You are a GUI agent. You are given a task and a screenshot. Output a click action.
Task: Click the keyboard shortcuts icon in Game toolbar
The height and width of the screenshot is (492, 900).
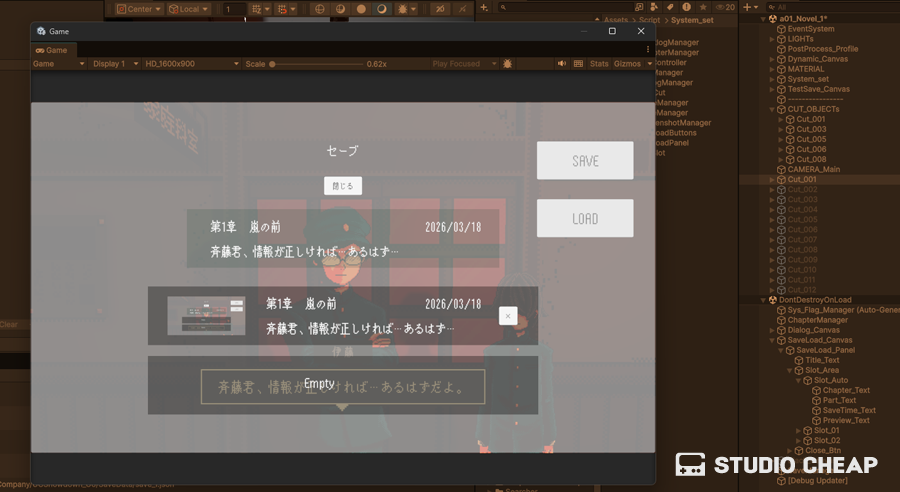coord(578,64)
